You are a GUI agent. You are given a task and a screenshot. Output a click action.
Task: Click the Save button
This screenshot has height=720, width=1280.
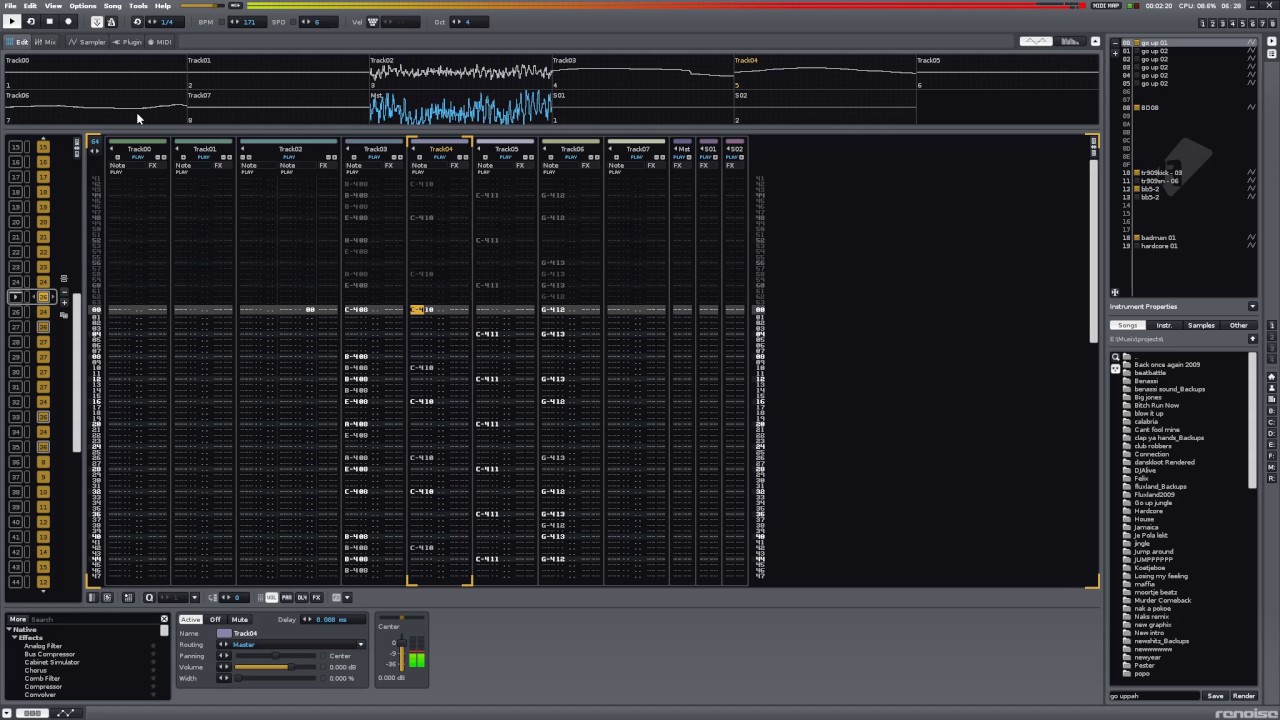point(1215,696)
